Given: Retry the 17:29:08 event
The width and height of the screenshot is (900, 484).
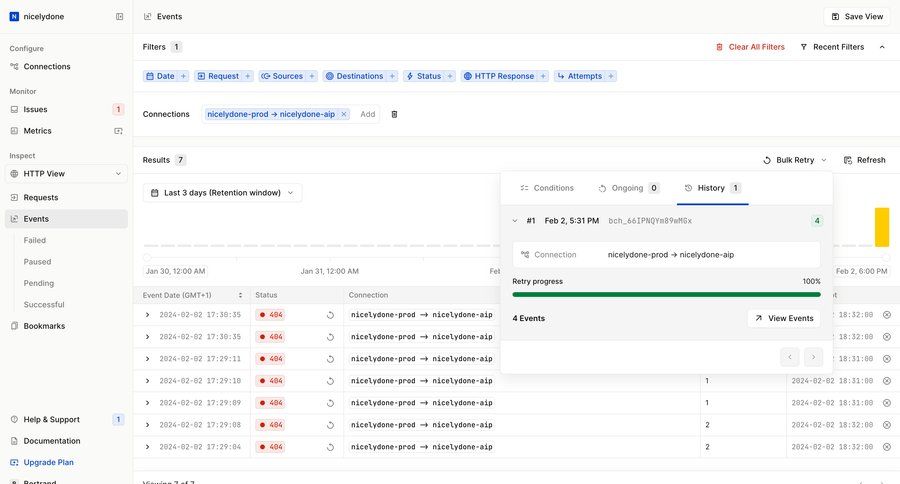Looking at the screenshot, I should [x=330, y=425].
